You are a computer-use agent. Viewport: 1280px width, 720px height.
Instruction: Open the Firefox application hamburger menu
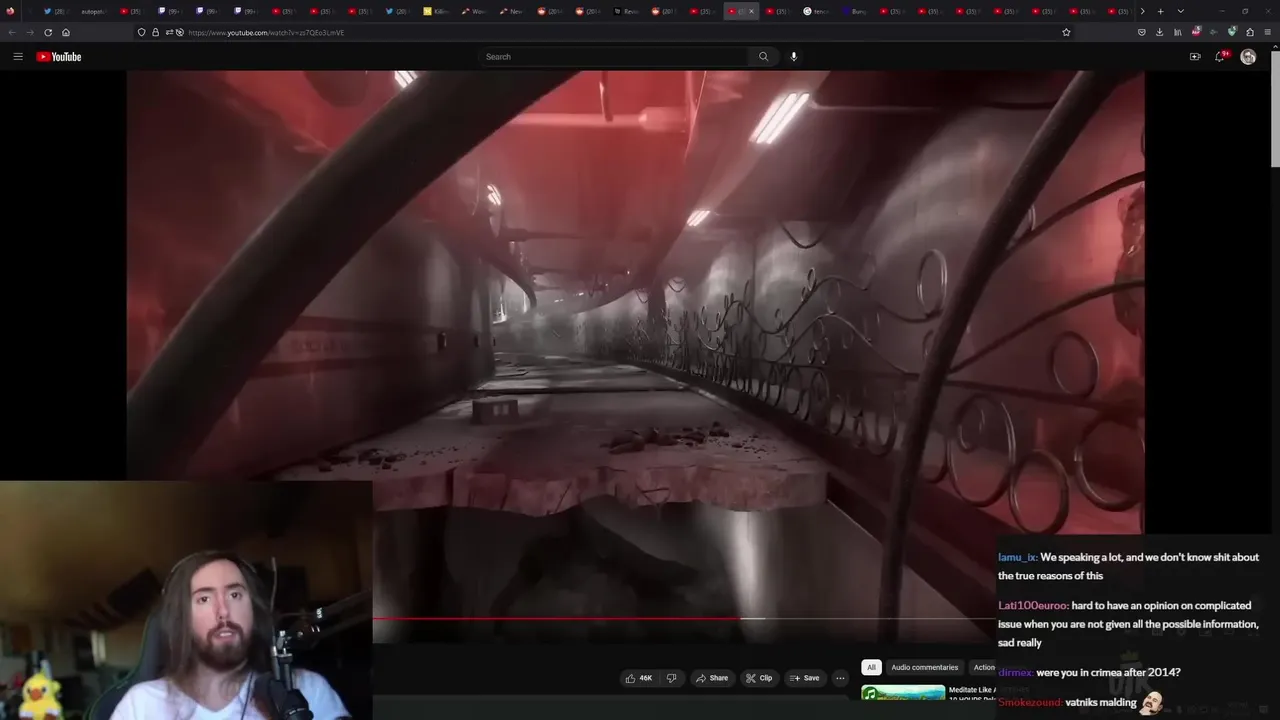coord(1268,32)
